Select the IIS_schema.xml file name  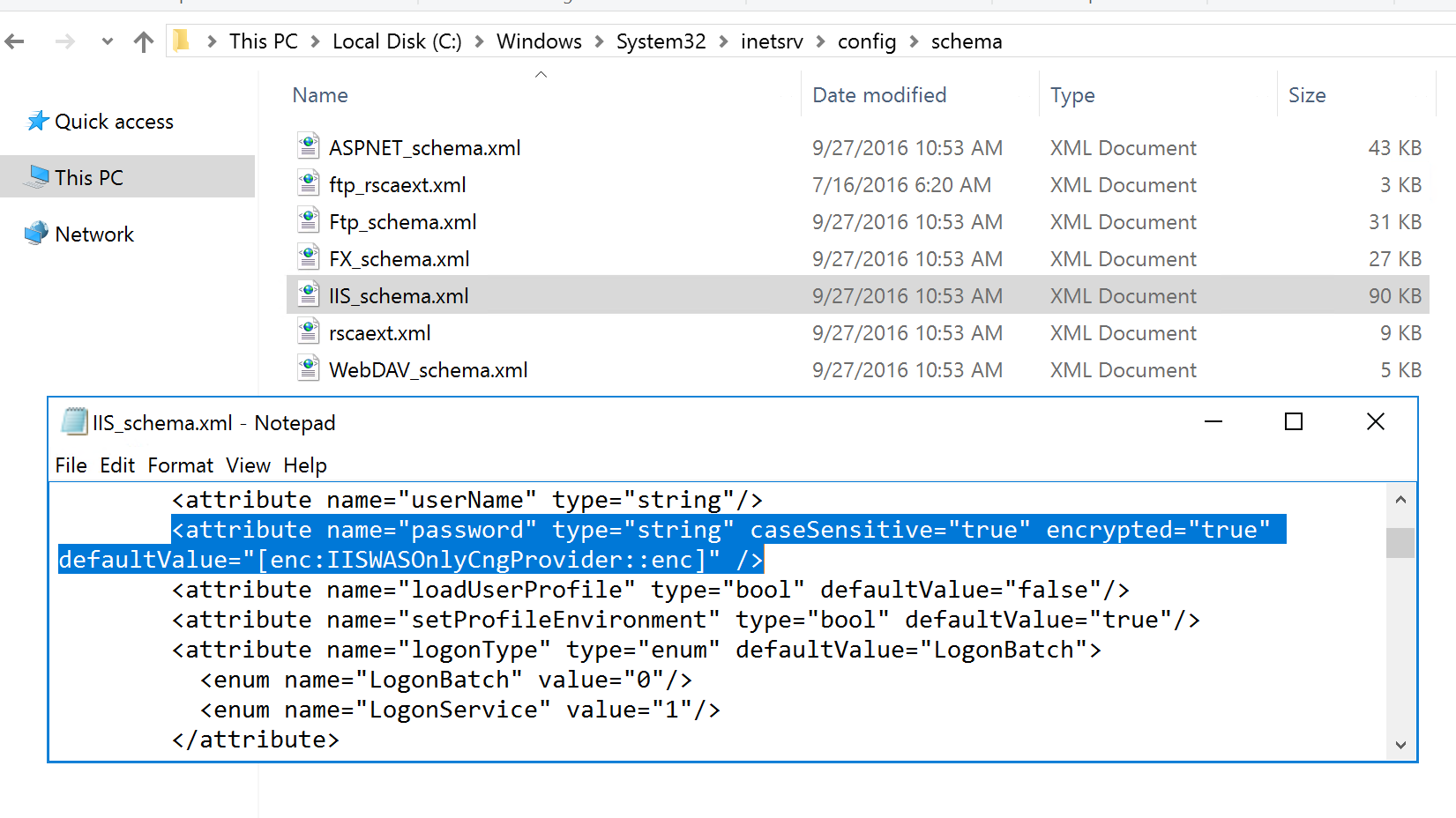coord(399,296)
